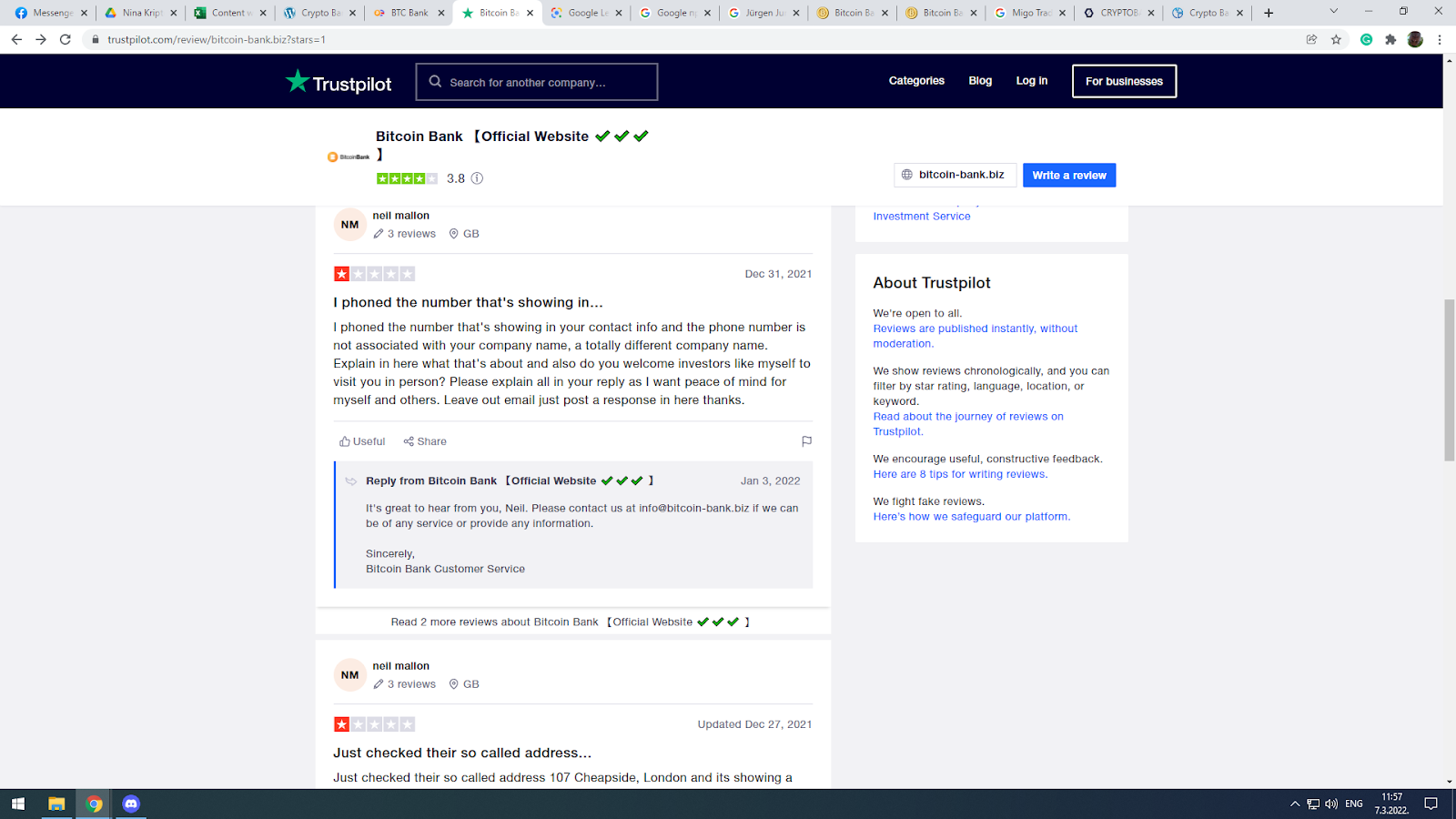
Task: Flag the Dec 31, 2021 review
Action: (806, 441)
